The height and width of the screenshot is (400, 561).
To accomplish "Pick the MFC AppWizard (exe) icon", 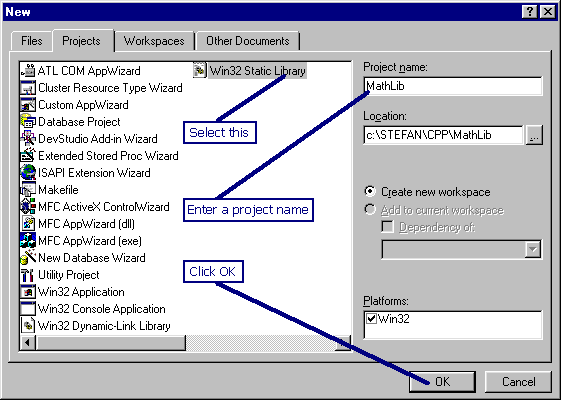I will pyautogui.click(x=28, y=241).
